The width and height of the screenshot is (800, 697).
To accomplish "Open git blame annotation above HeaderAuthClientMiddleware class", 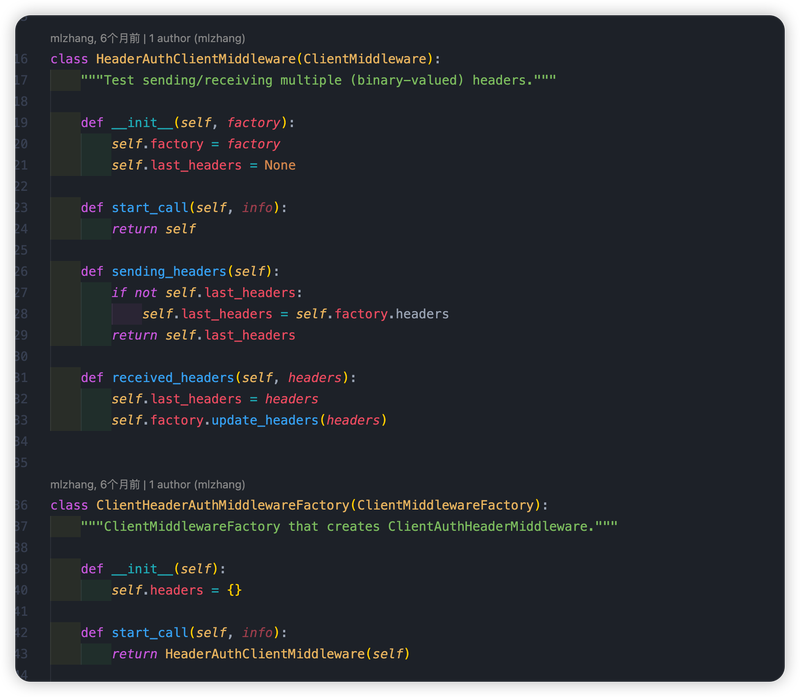I will pyautogui.click(x=147, y=38).
